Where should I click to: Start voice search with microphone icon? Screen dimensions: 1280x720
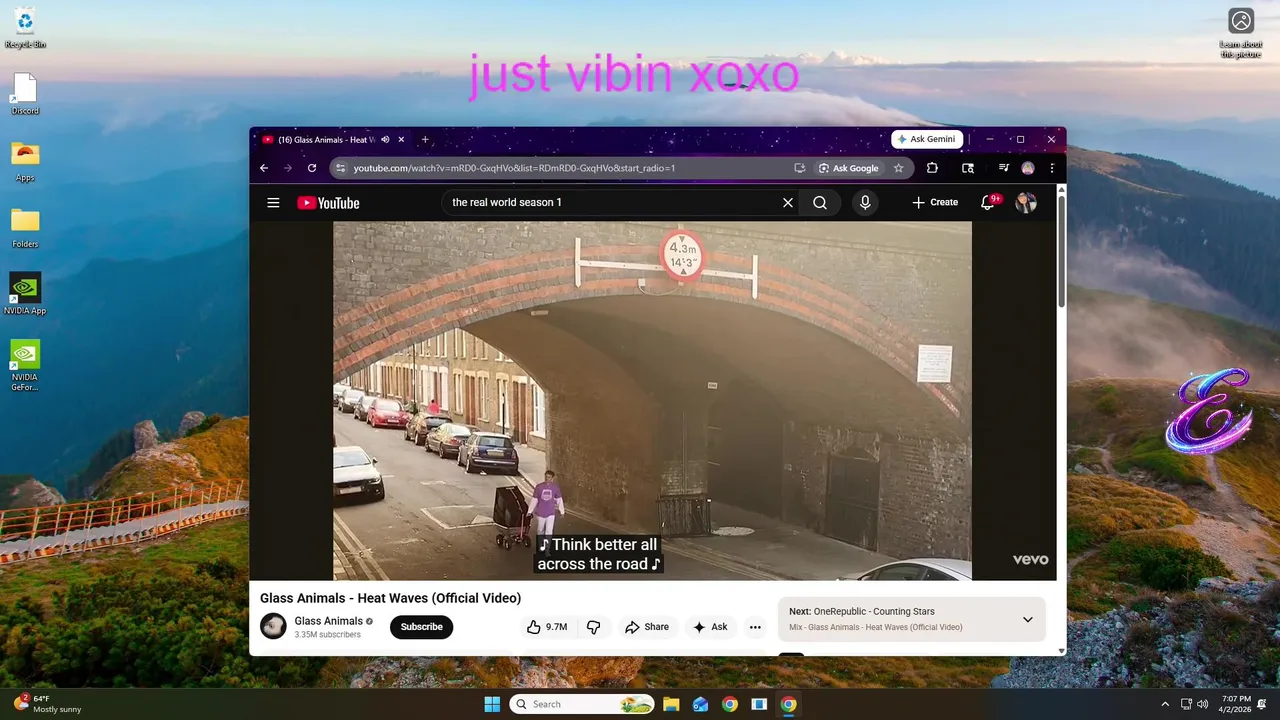tap(865, 203)
